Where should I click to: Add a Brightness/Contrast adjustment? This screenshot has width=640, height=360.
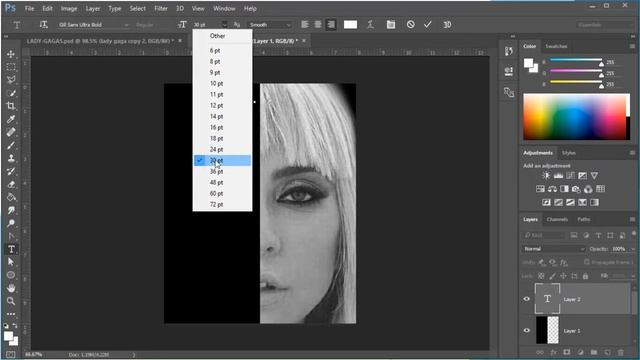pyautogui.click(x=546, y=176)
